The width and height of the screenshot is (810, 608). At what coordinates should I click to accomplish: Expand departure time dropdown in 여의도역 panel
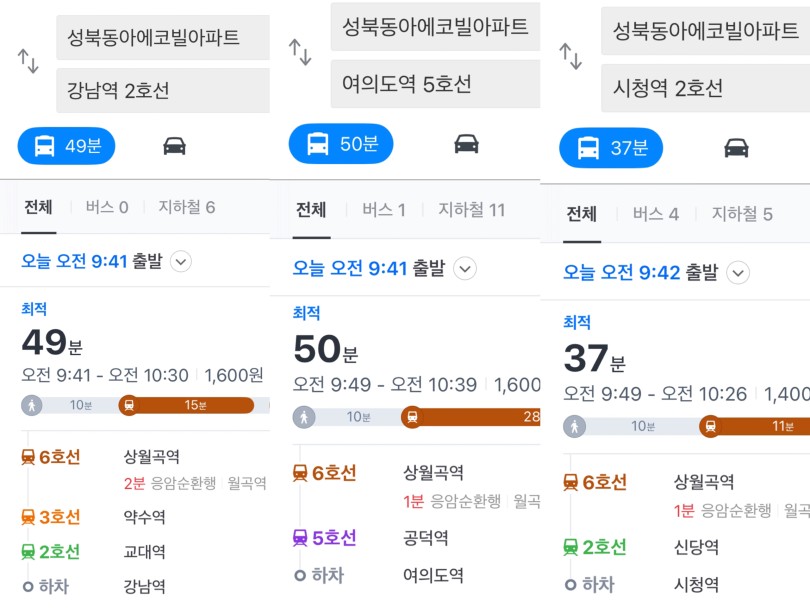tap(465, 269)
